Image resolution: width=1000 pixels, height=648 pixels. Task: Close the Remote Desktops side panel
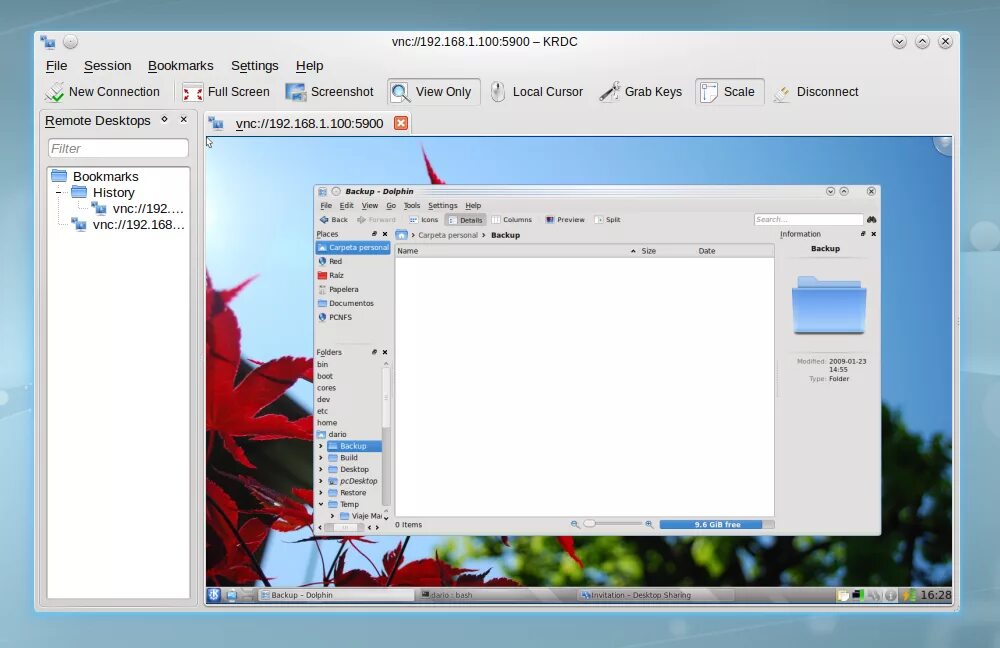pyautogui.click(x=184, y=119)
